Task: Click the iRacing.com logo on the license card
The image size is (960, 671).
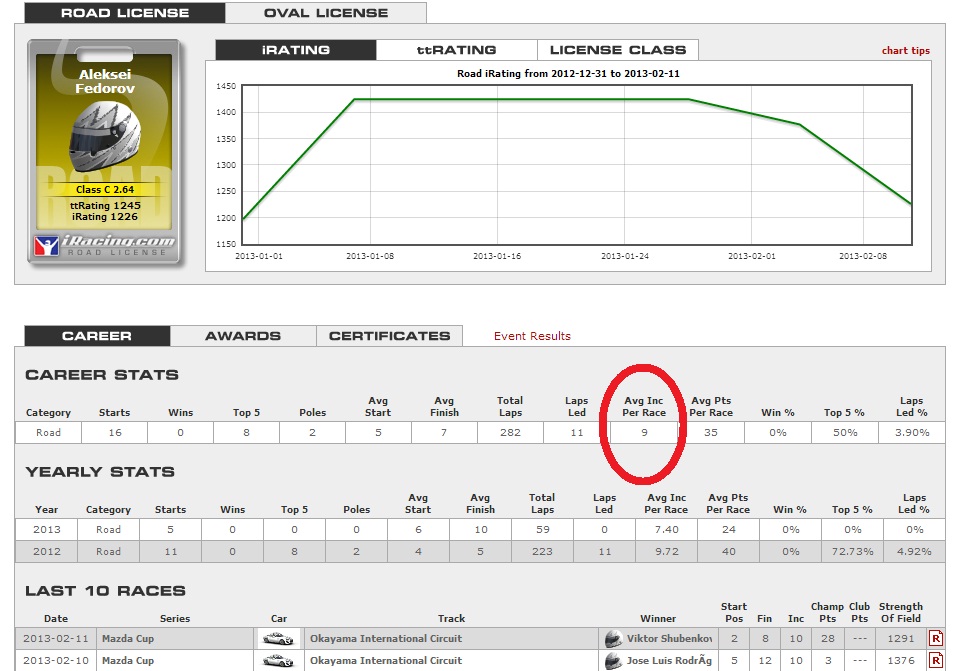Action: [x=105, y=244]
